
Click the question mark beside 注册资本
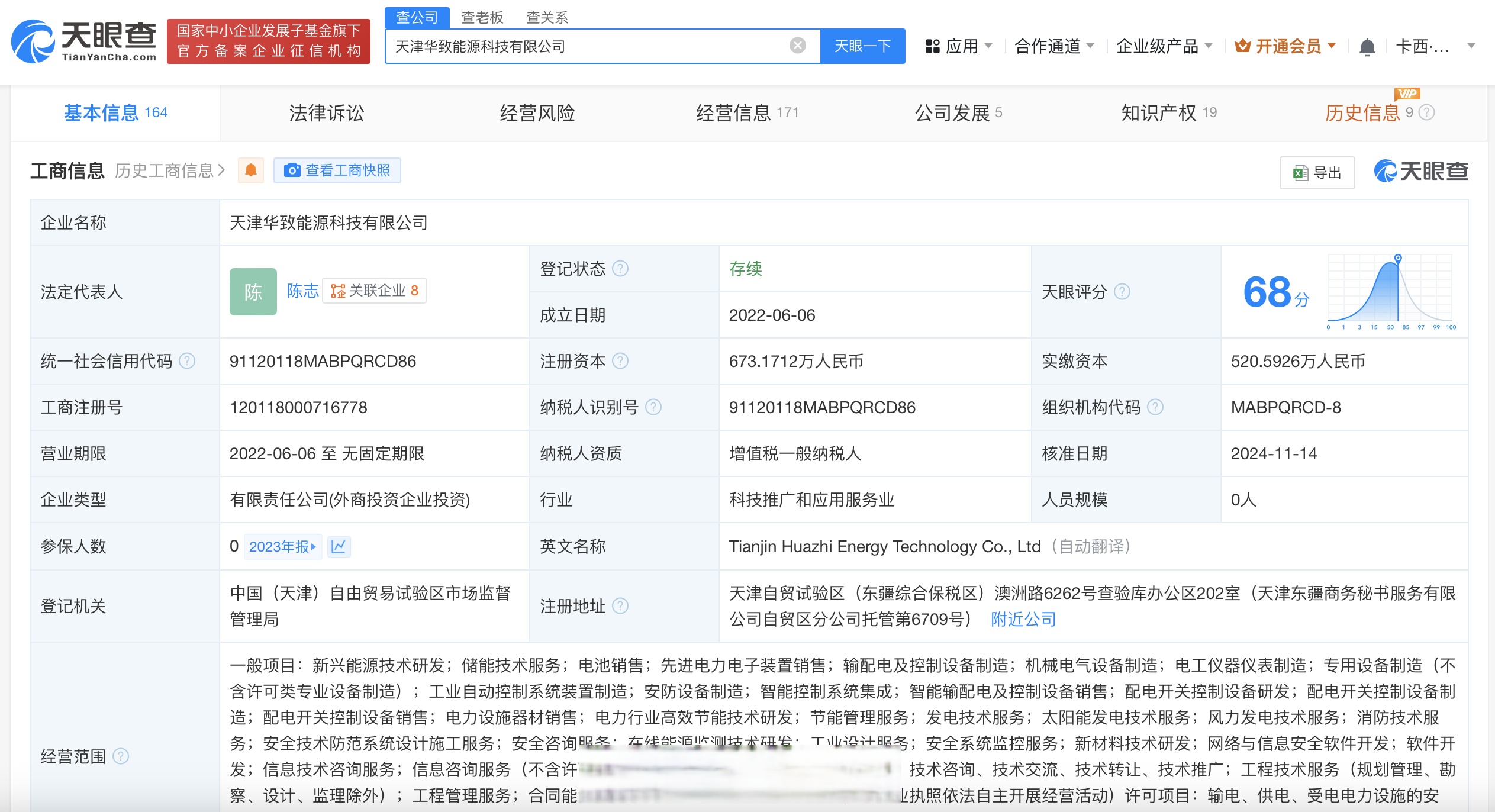point(620,360)
